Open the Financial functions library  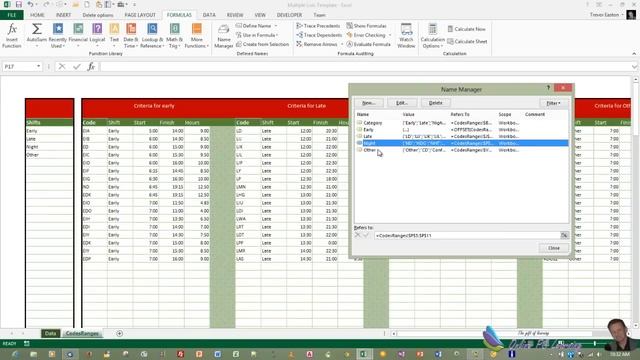78,36
